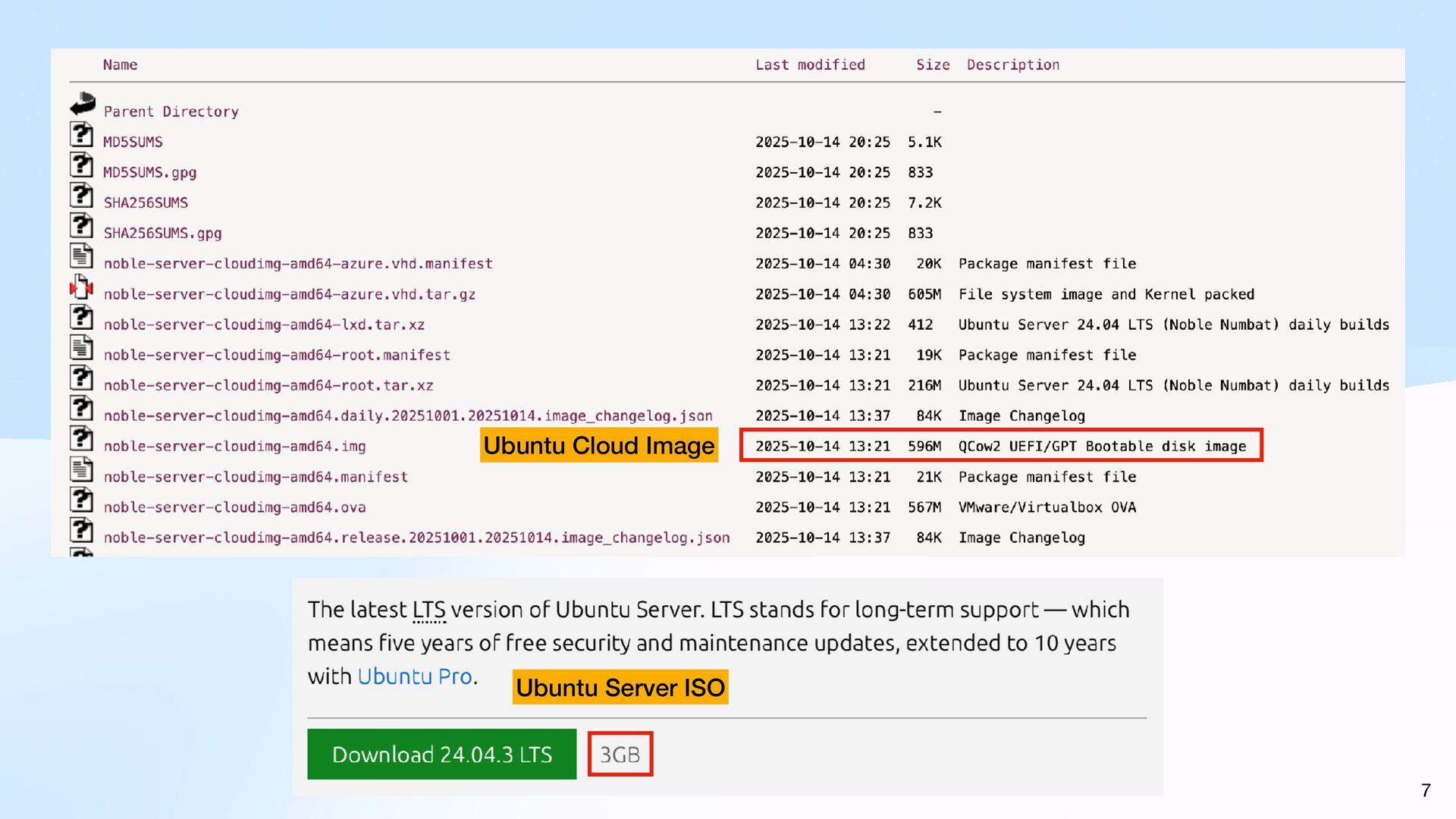Click the icon beside noble-server-cloudimg-amd64.img
1456x819 pixels.
point(82,439)
